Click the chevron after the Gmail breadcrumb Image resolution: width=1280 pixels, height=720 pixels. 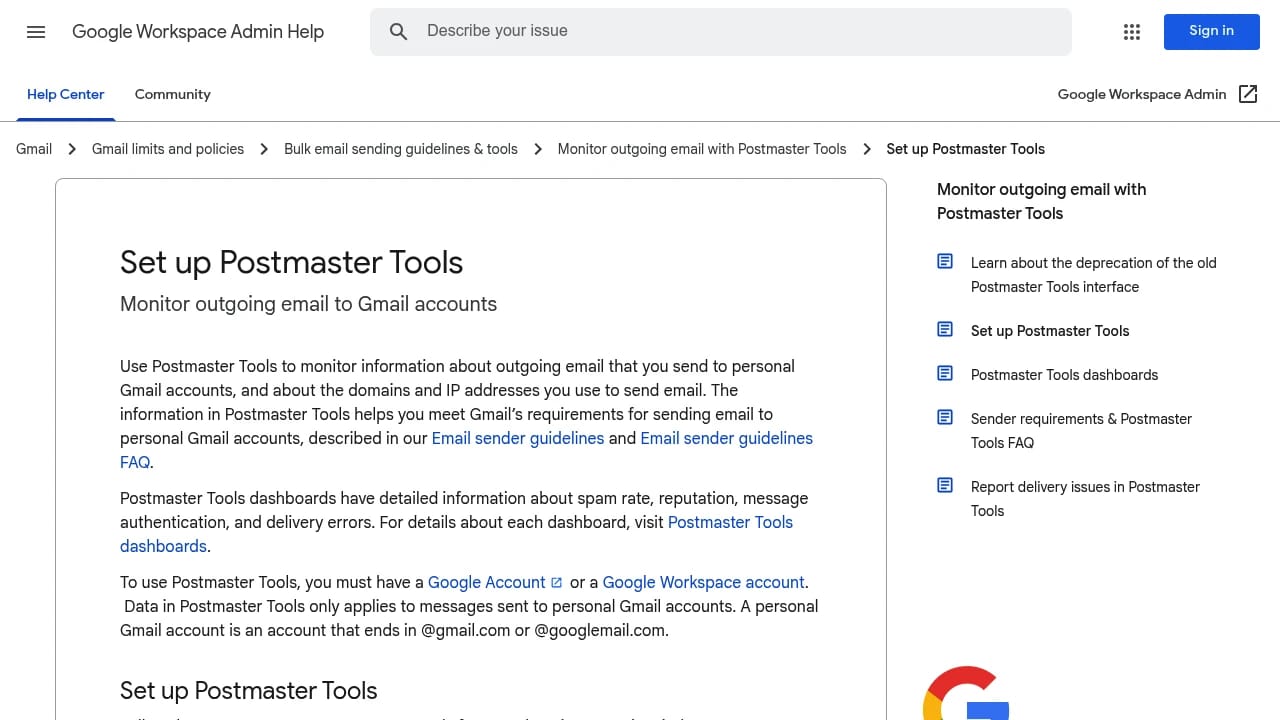[x=72, y=148]
